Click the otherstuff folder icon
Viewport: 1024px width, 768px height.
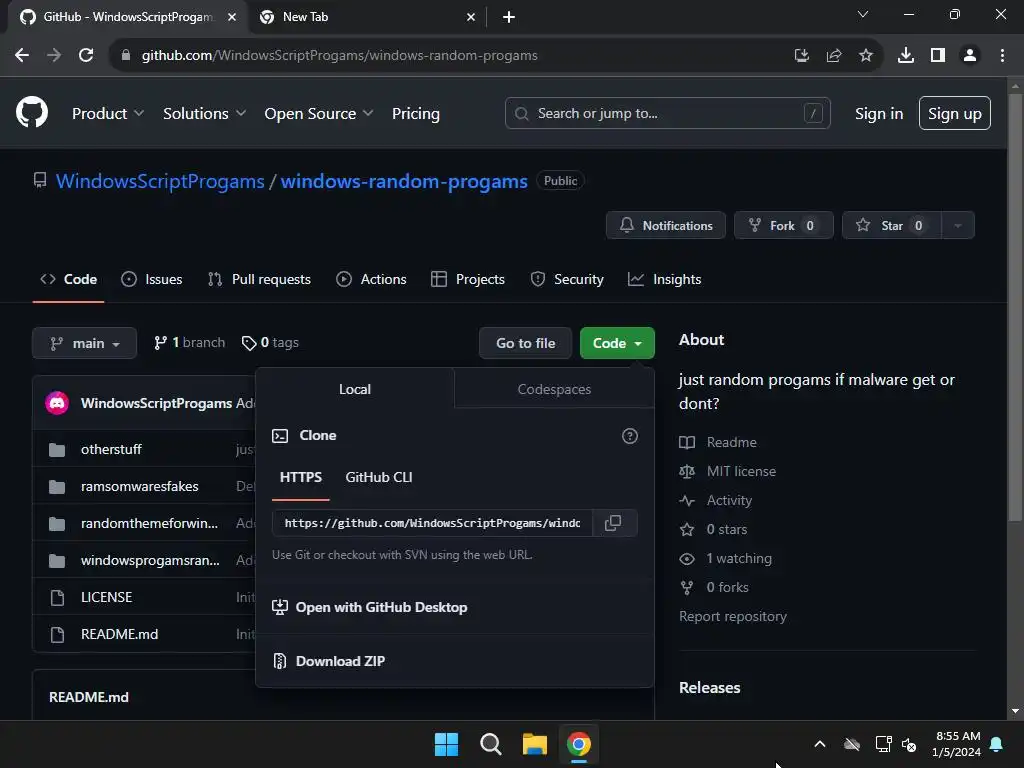point(57,449)
